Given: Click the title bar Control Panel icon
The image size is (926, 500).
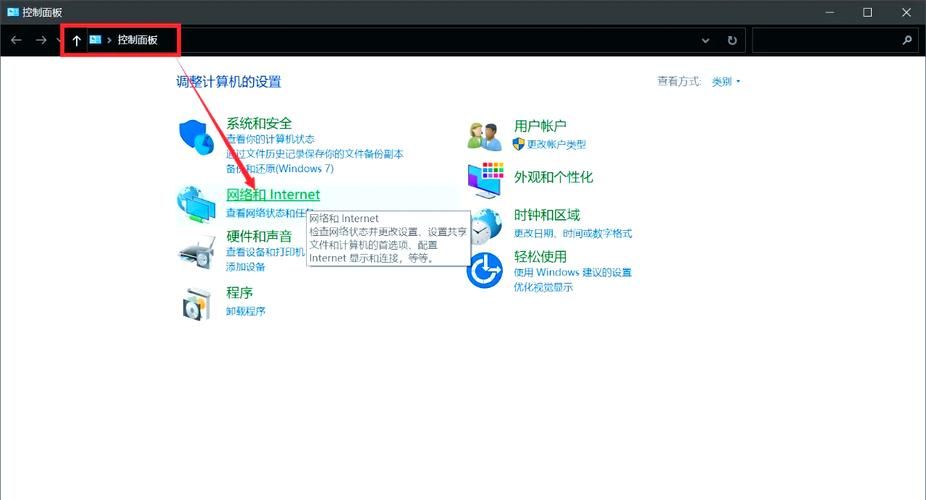Looking at the screenshot, I should click(x=12, y=12).
